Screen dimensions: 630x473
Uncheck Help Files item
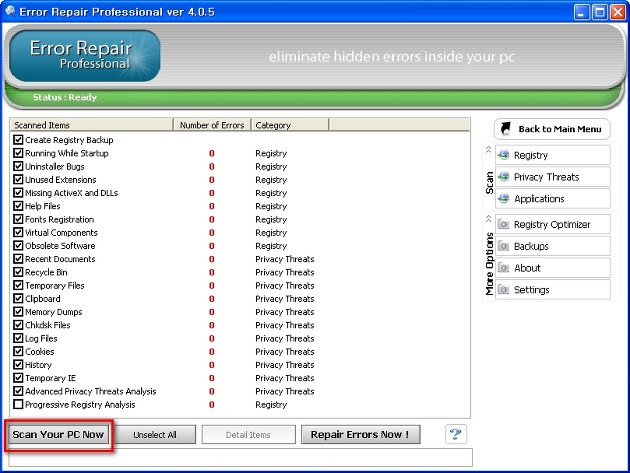(18, 206)
